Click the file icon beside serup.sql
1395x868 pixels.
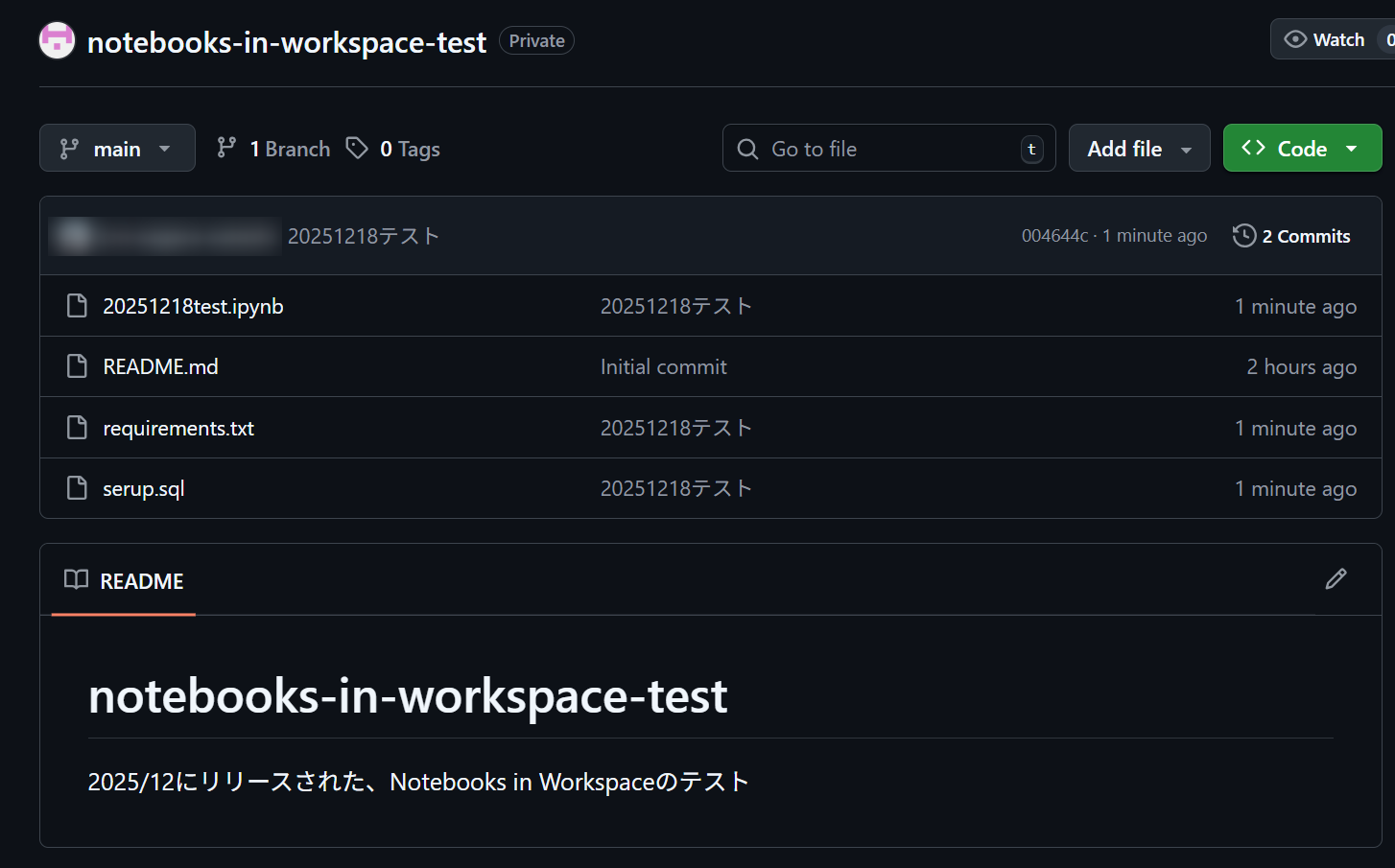(77, 488)
